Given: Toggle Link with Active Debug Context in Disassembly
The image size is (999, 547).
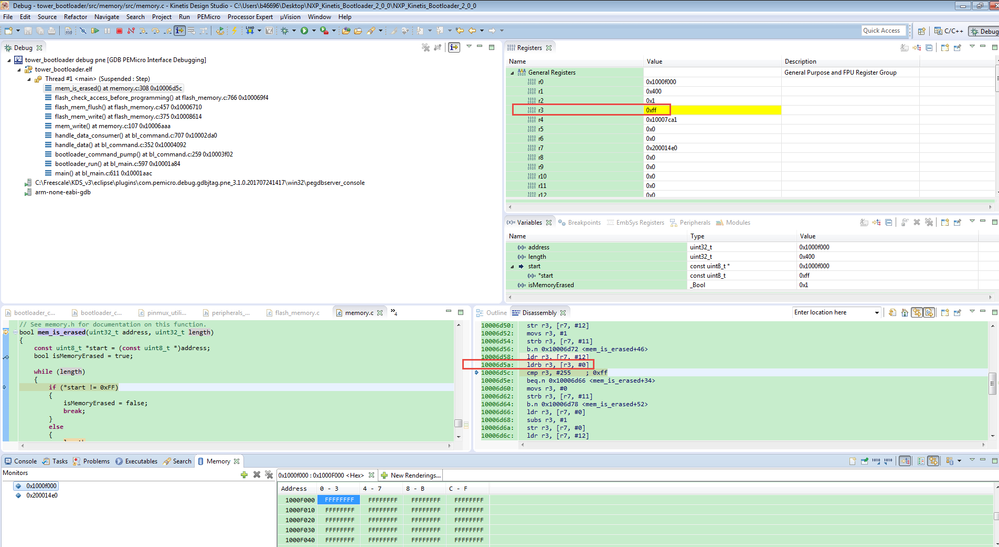Looking at the screenshot, I should [917, 312].
